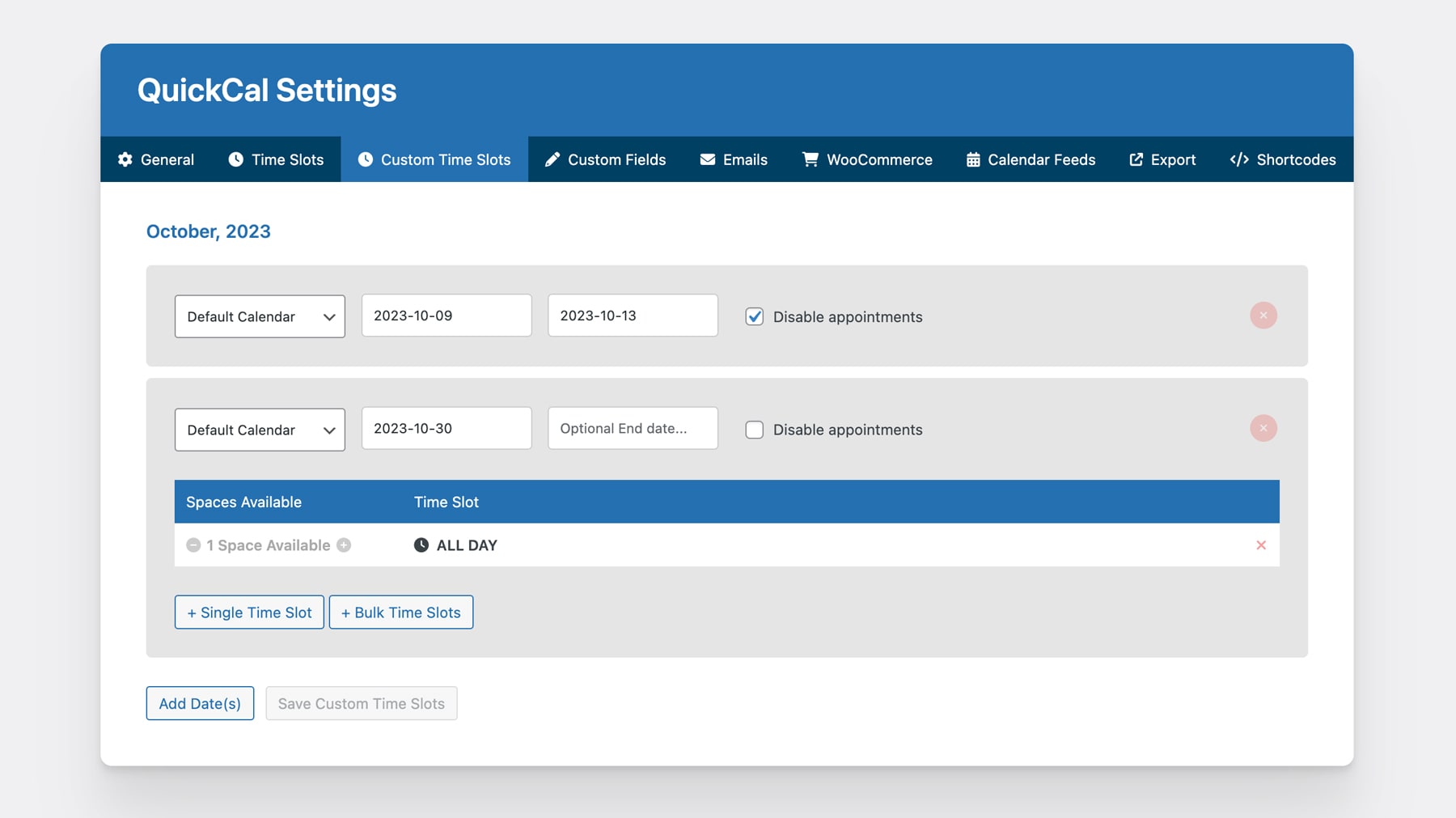Click the clock icon next to ALL DAY

420,545
